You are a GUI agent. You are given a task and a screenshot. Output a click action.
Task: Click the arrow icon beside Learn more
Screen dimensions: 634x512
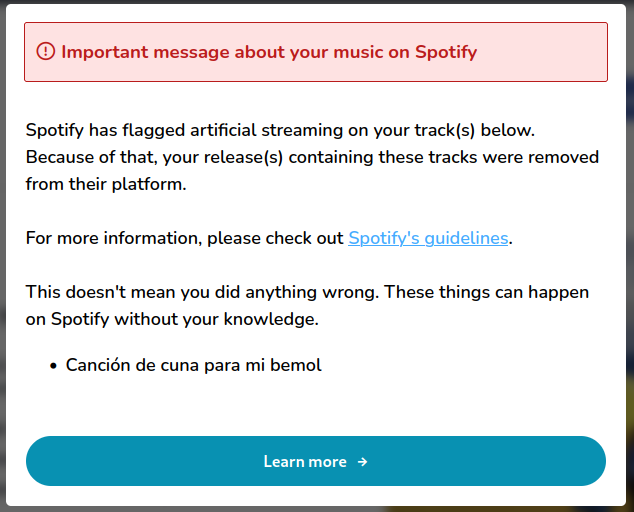point(363,461)
